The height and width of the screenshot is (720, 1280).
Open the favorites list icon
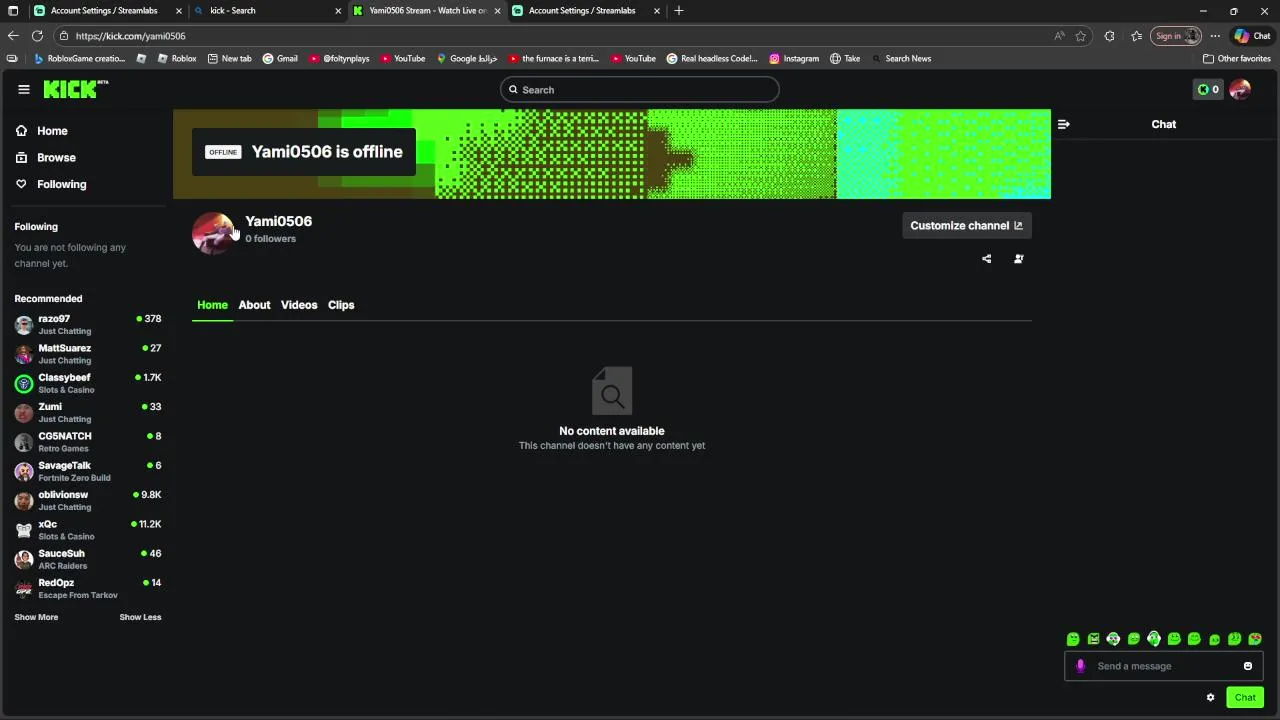tap(1137, 36)
